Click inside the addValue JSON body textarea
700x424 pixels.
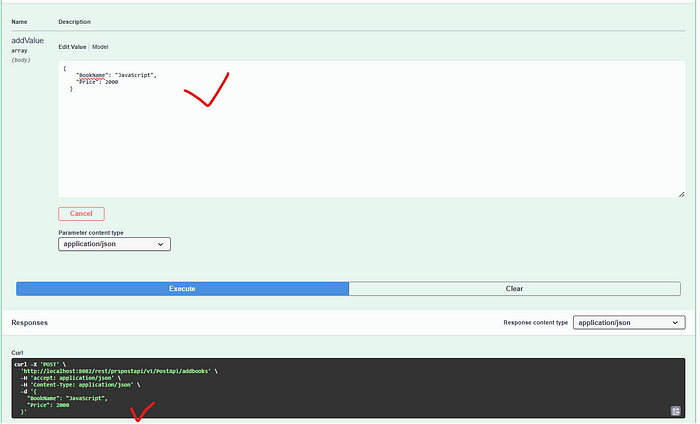pyautogui.click(x=370, y=140)
